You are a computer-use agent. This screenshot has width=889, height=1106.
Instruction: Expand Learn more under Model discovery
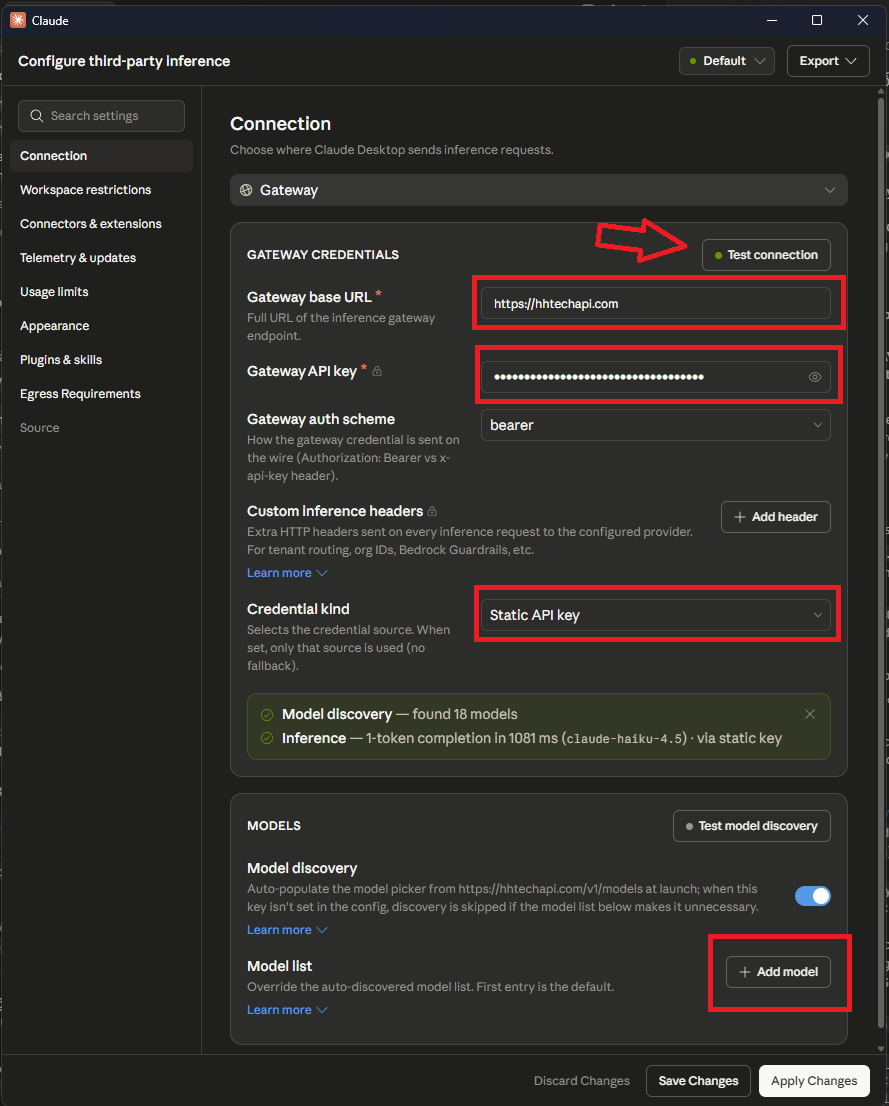287,930
